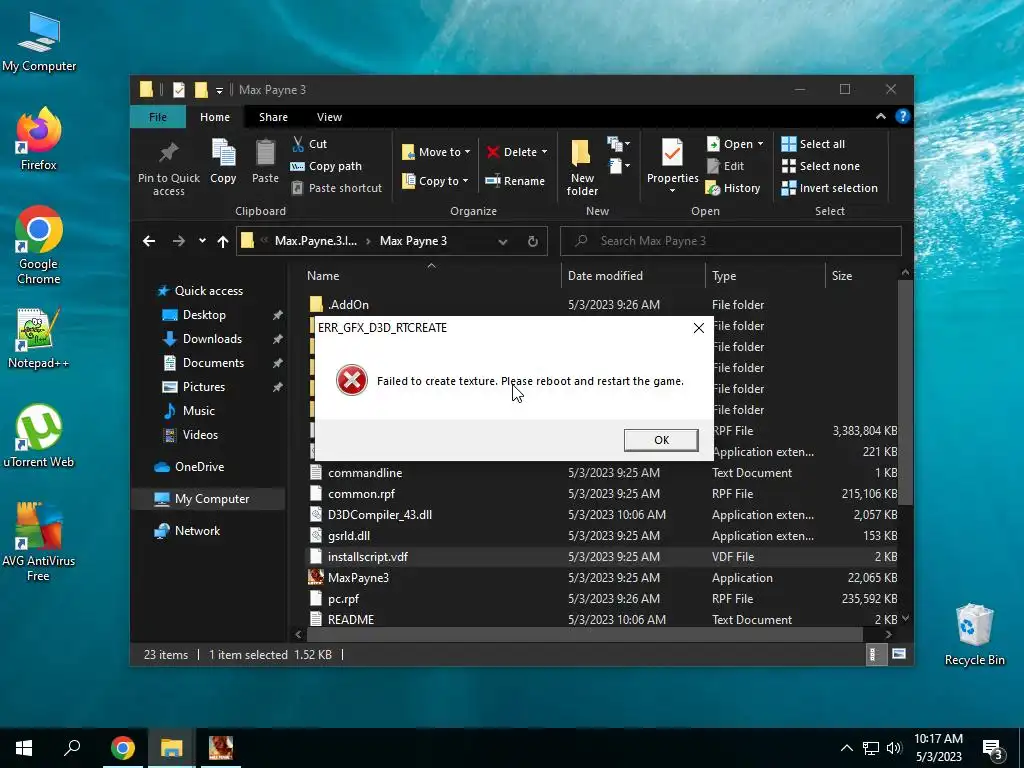This screenshot has height=768, width=1024.
Task: Click Max.Payne.3.I... breadcrumb in address bar
Action: 316,241
